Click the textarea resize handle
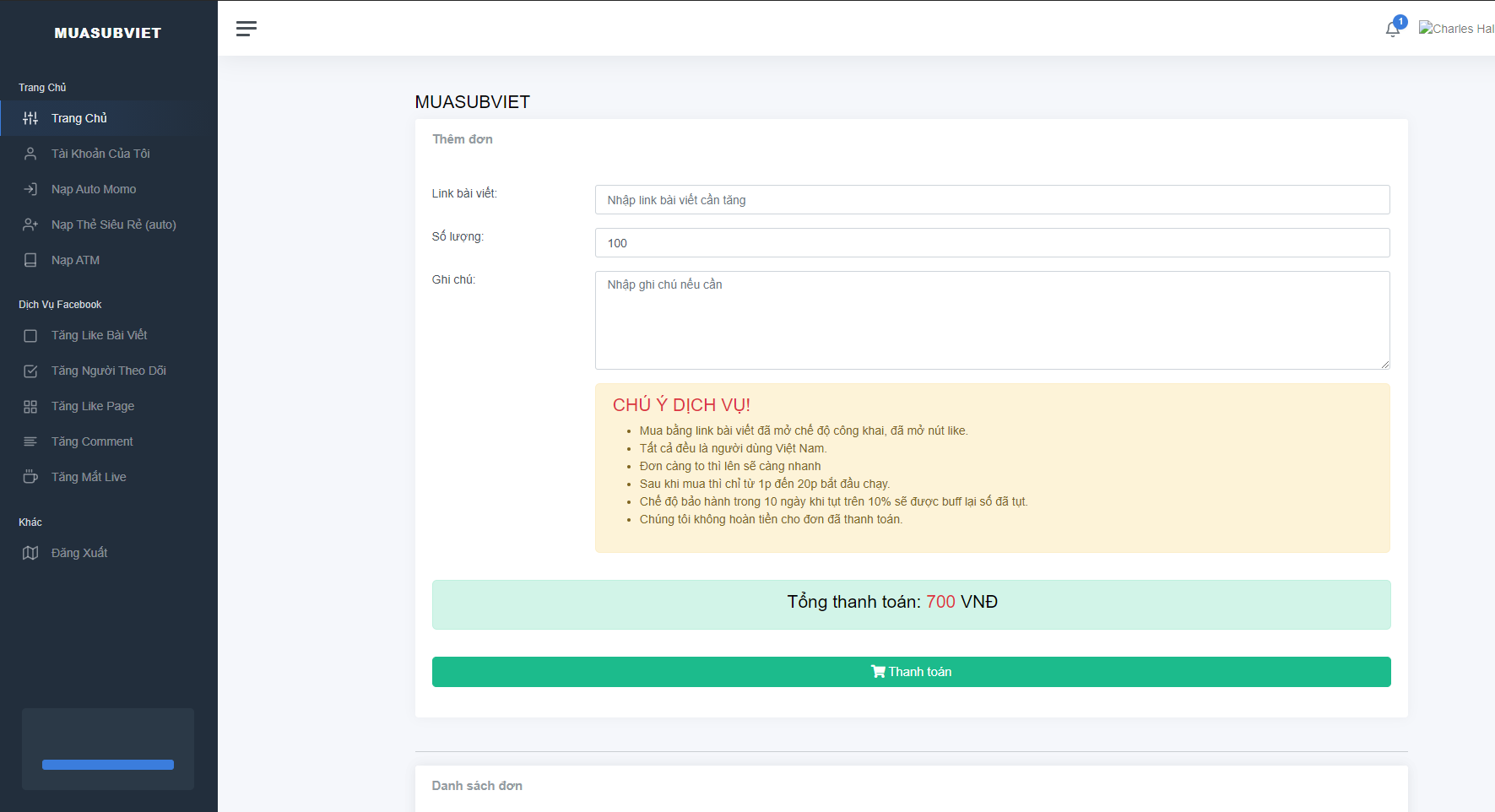This screenshot has height=812, width=1495. point(1385,365)
